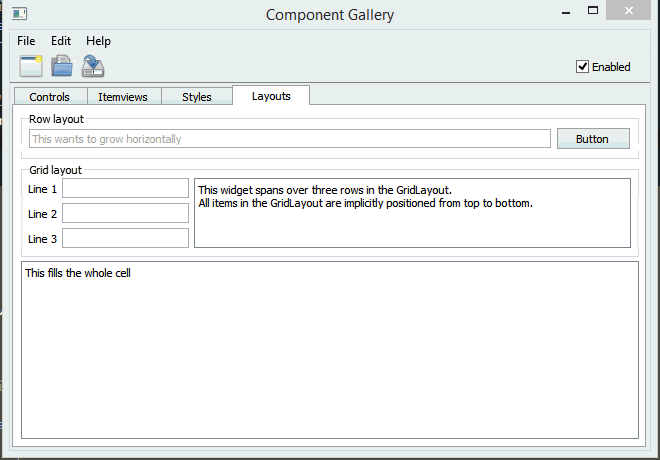Open the Edit menu

(x=61, y=41)
